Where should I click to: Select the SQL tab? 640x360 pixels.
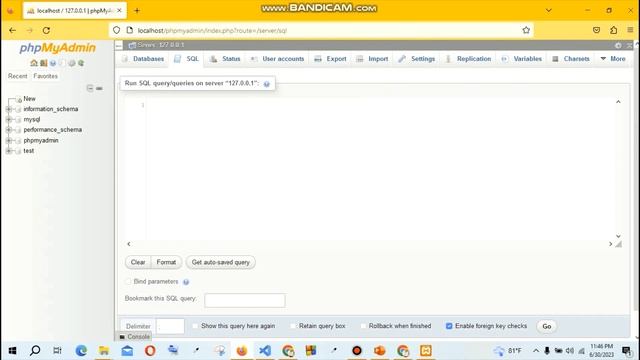point(187,59)
